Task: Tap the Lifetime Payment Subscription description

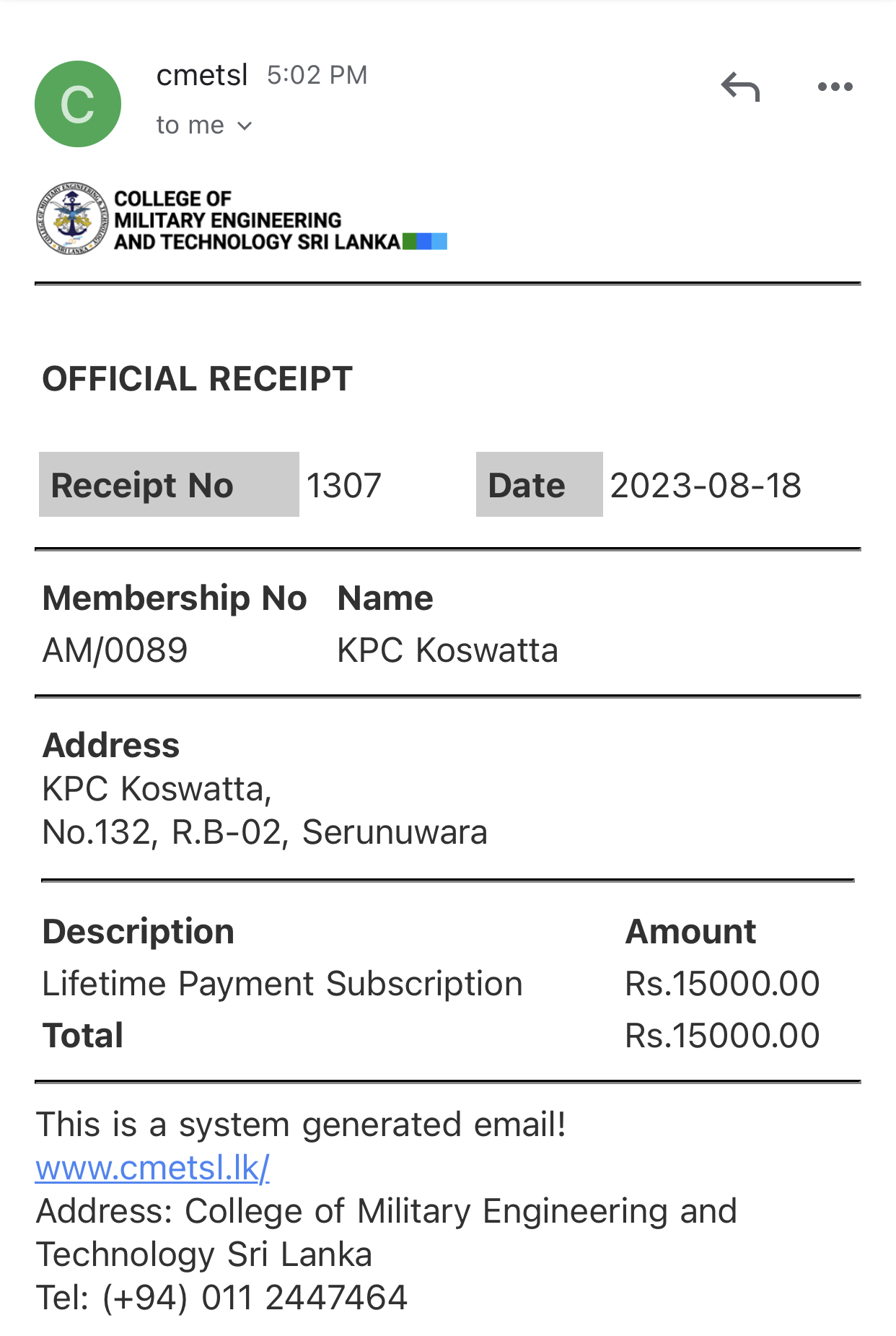Action: [x=282, y=984]
